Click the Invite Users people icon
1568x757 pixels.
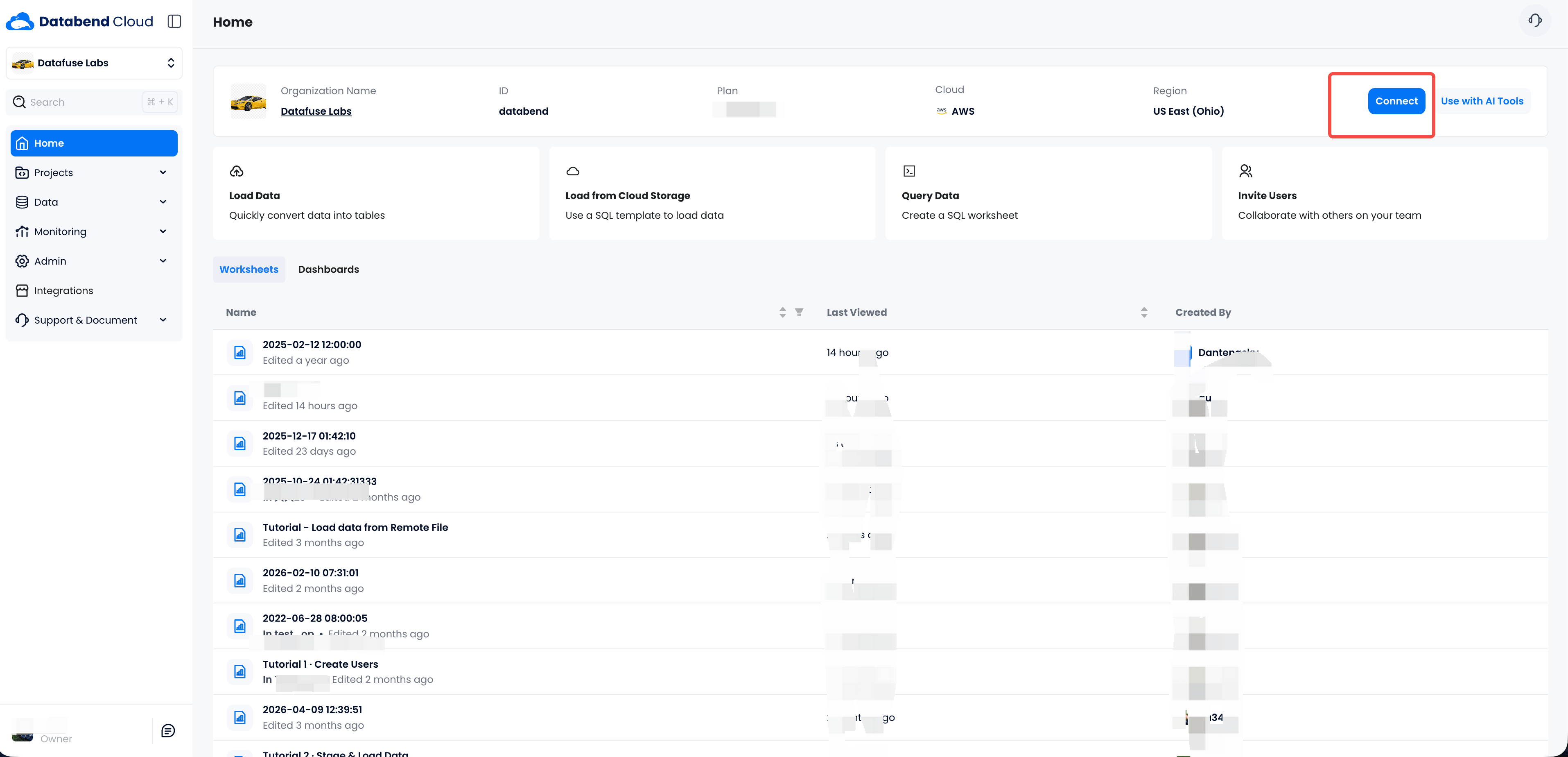1245,171
